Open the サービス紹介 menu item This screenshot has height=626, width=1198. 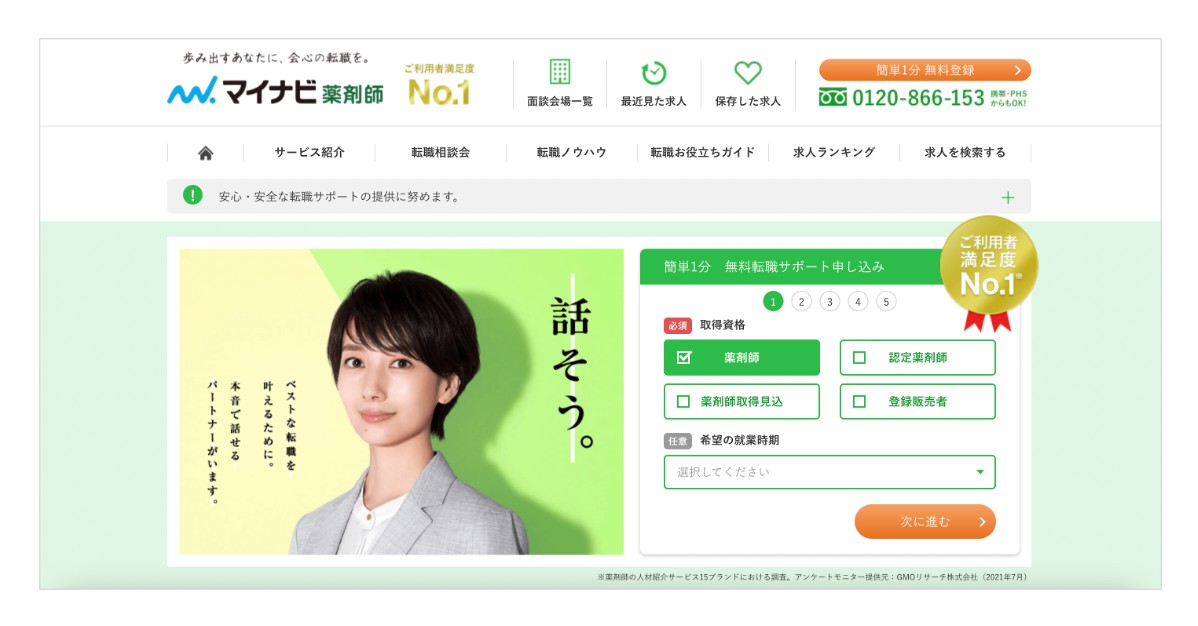tap(309, 152)
